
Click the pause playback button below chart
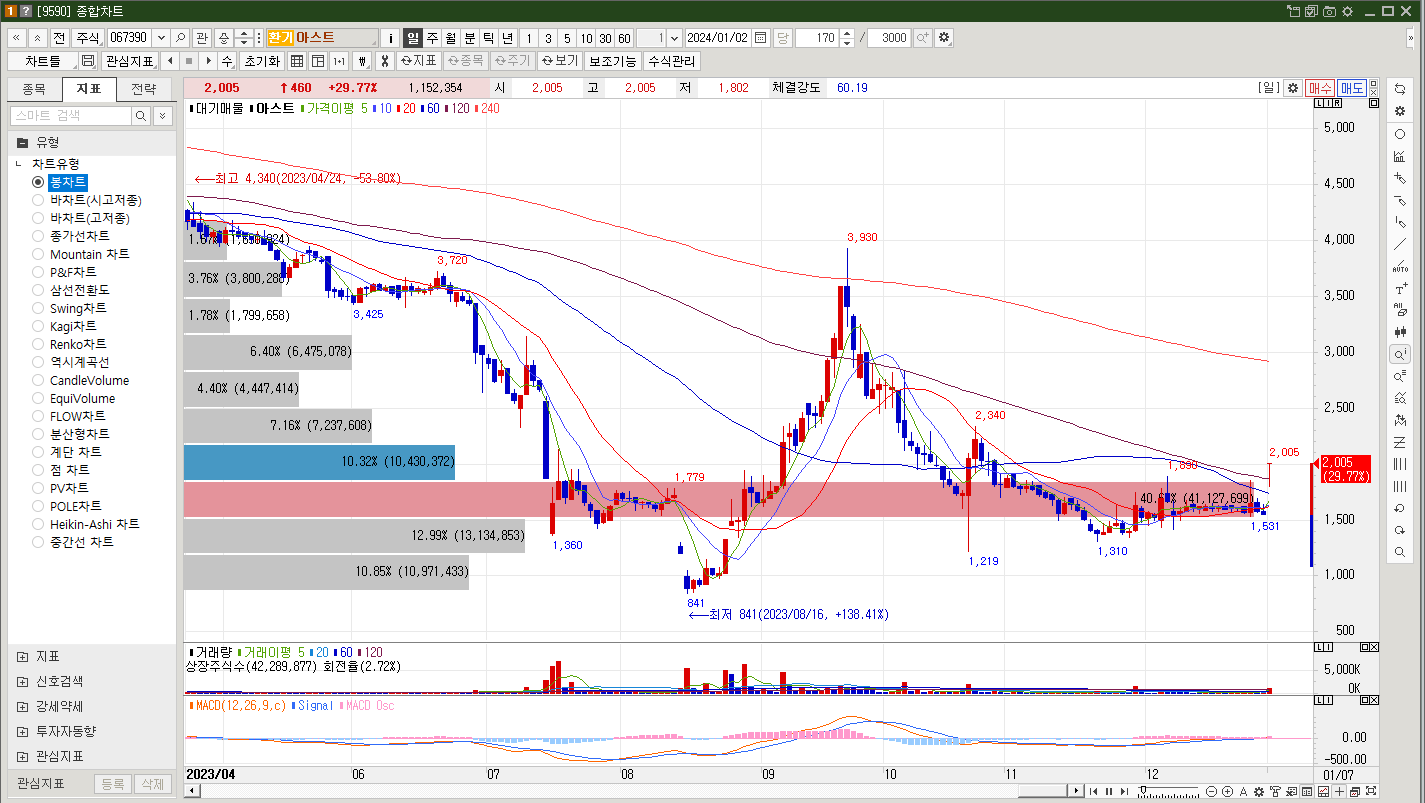(1108, 791)
